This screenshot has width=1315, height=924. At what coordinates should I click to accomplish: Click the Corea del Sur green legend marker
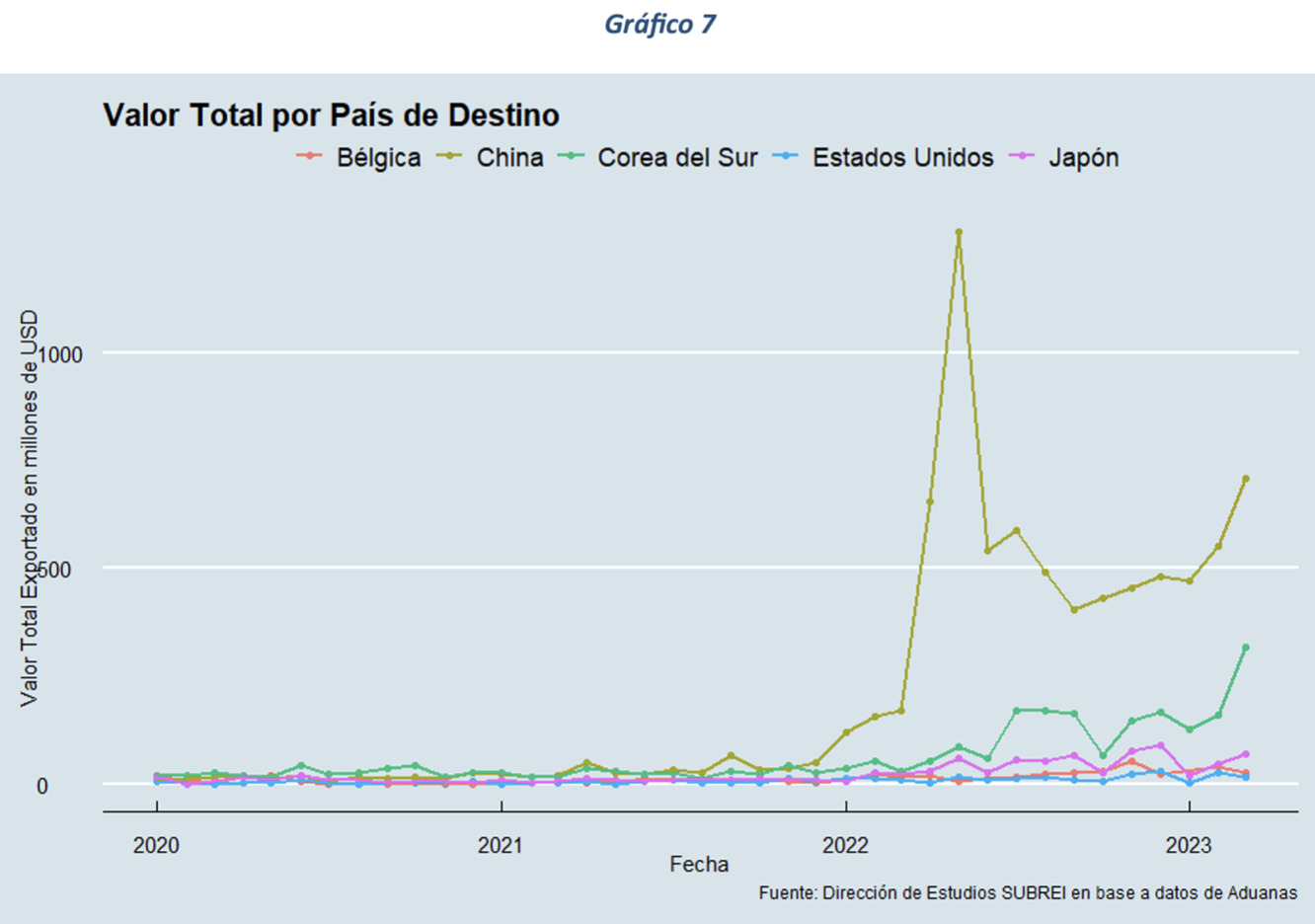[x=571, y=157]
